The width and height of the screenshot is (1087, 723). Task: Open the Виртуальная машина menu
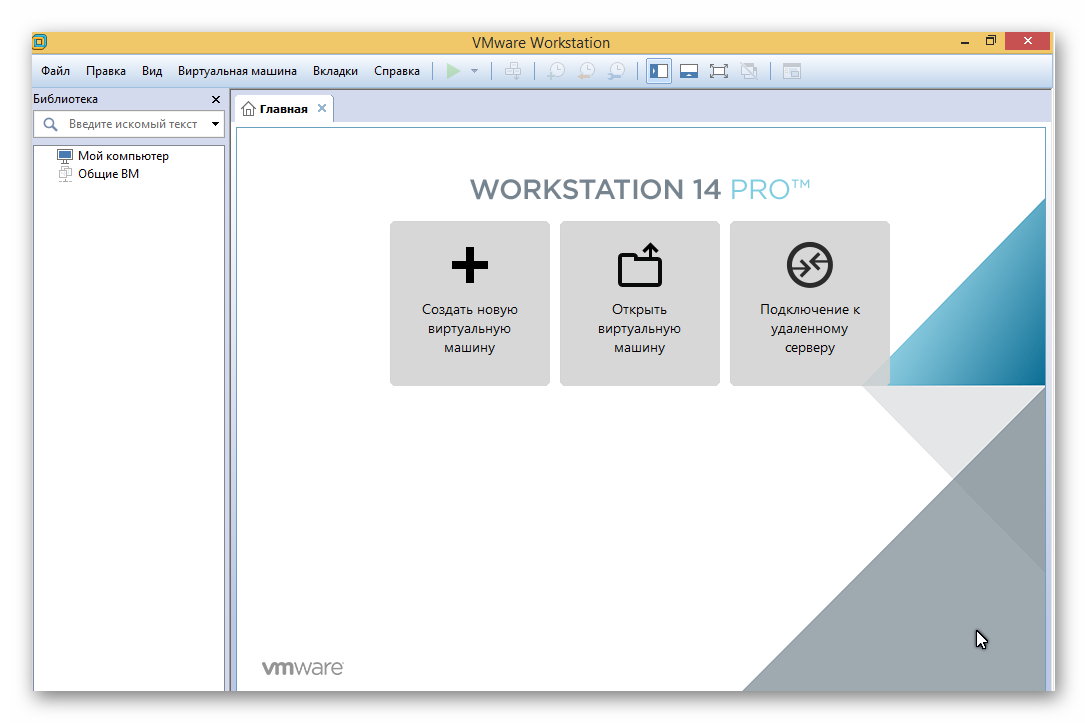pyautogui.click(x=237, y=71)
